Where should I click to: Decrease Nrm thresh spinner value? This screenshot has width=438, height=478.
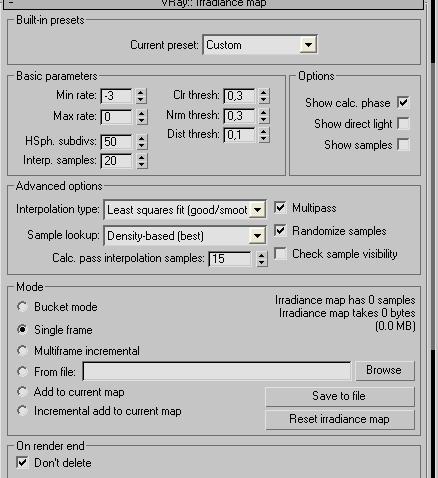point(263,119)
